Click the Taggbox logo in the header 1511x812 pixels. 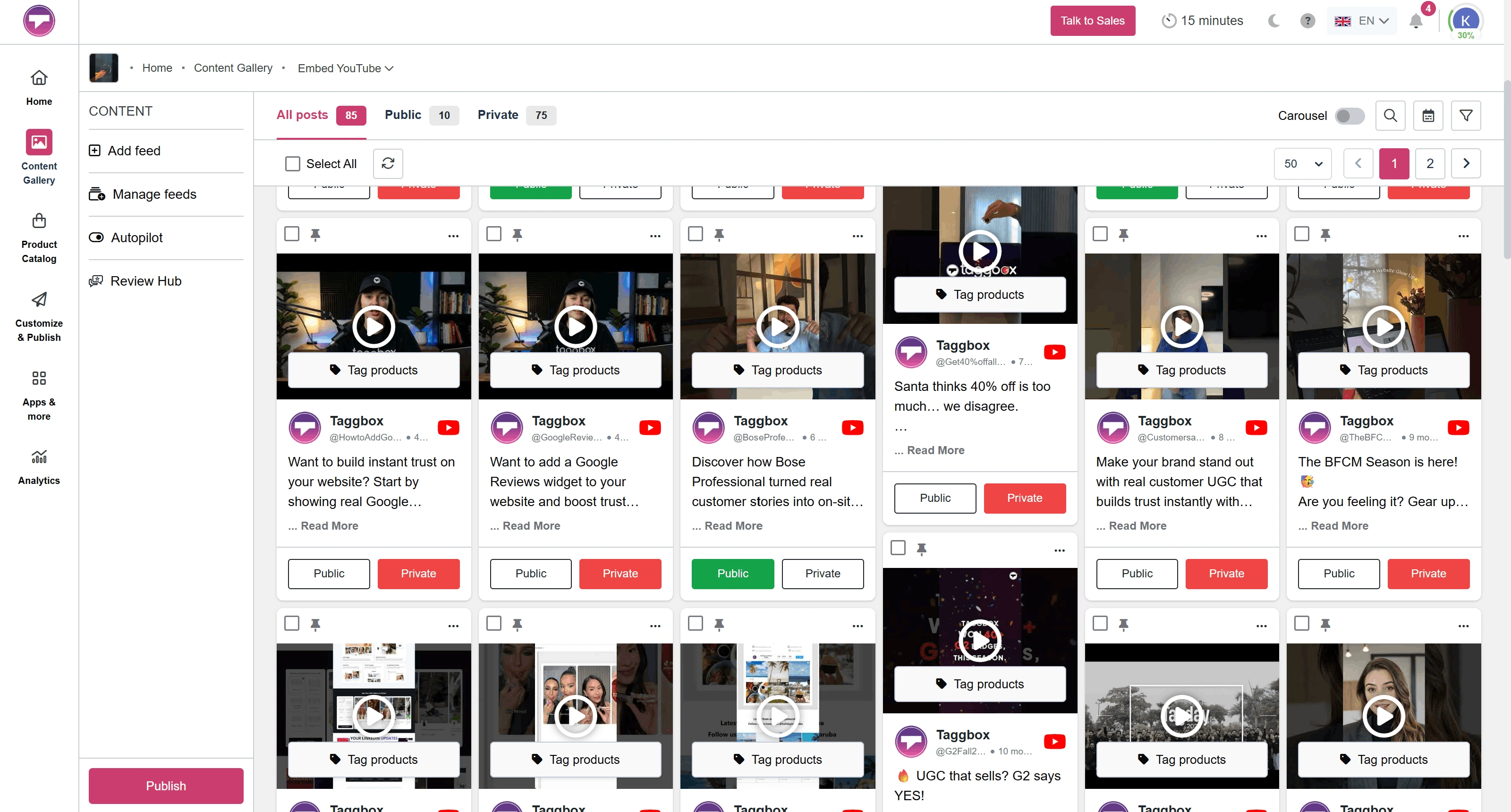(x=39, y=21)
